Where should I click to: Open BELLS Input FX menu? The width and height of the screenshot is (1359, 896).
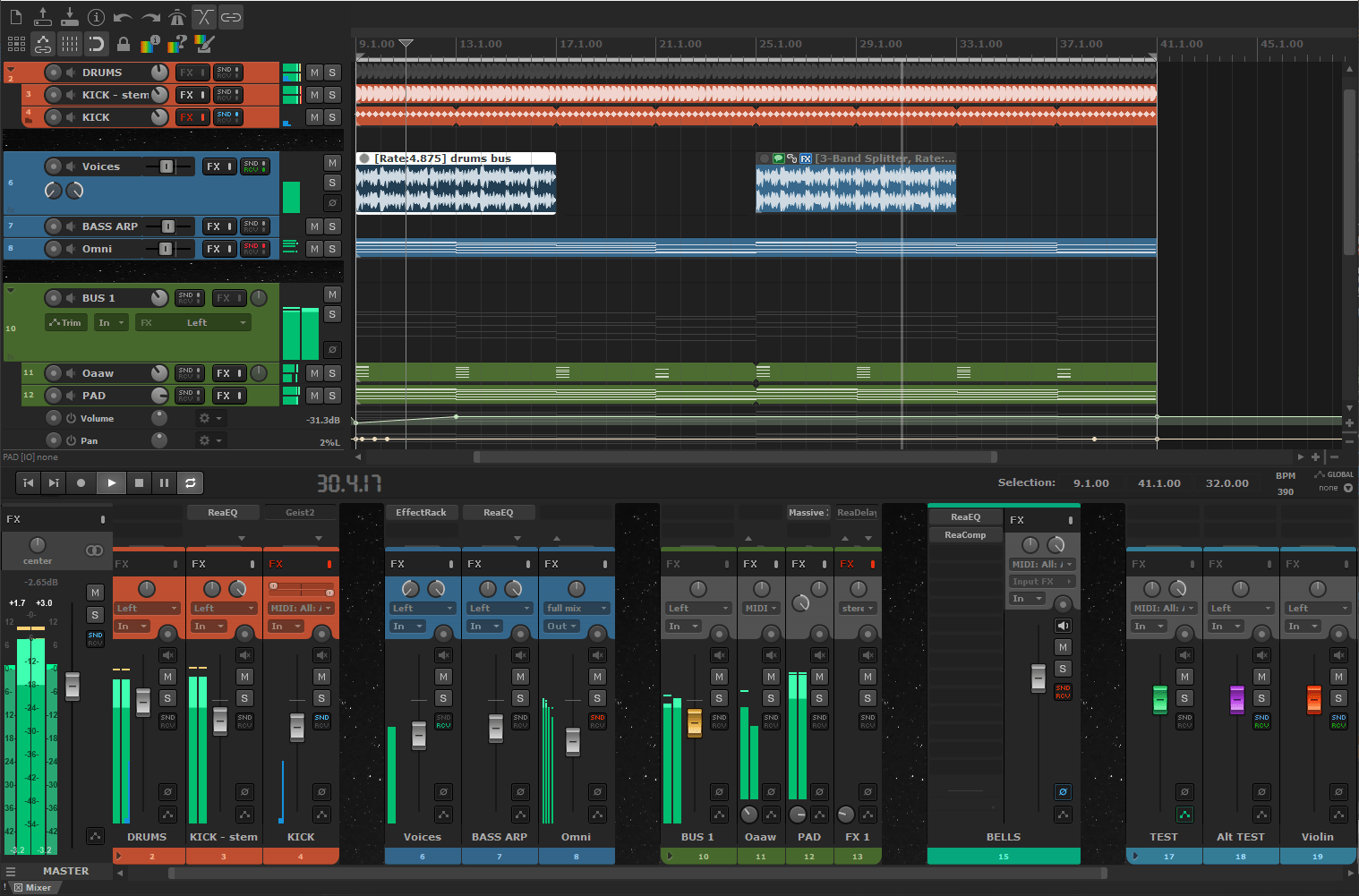[x=1041, y=582]
